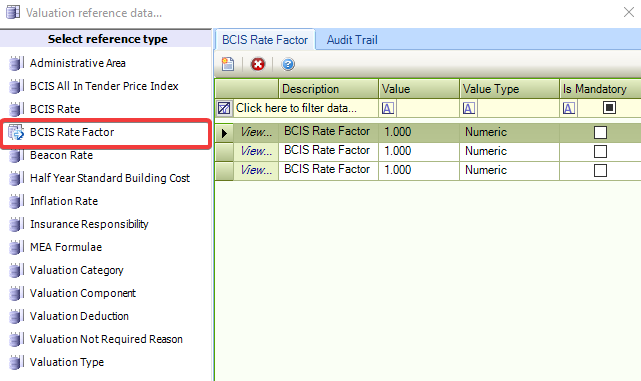Click the new record toolbar icon
The image size is (641, 381).
coord(228,64)
